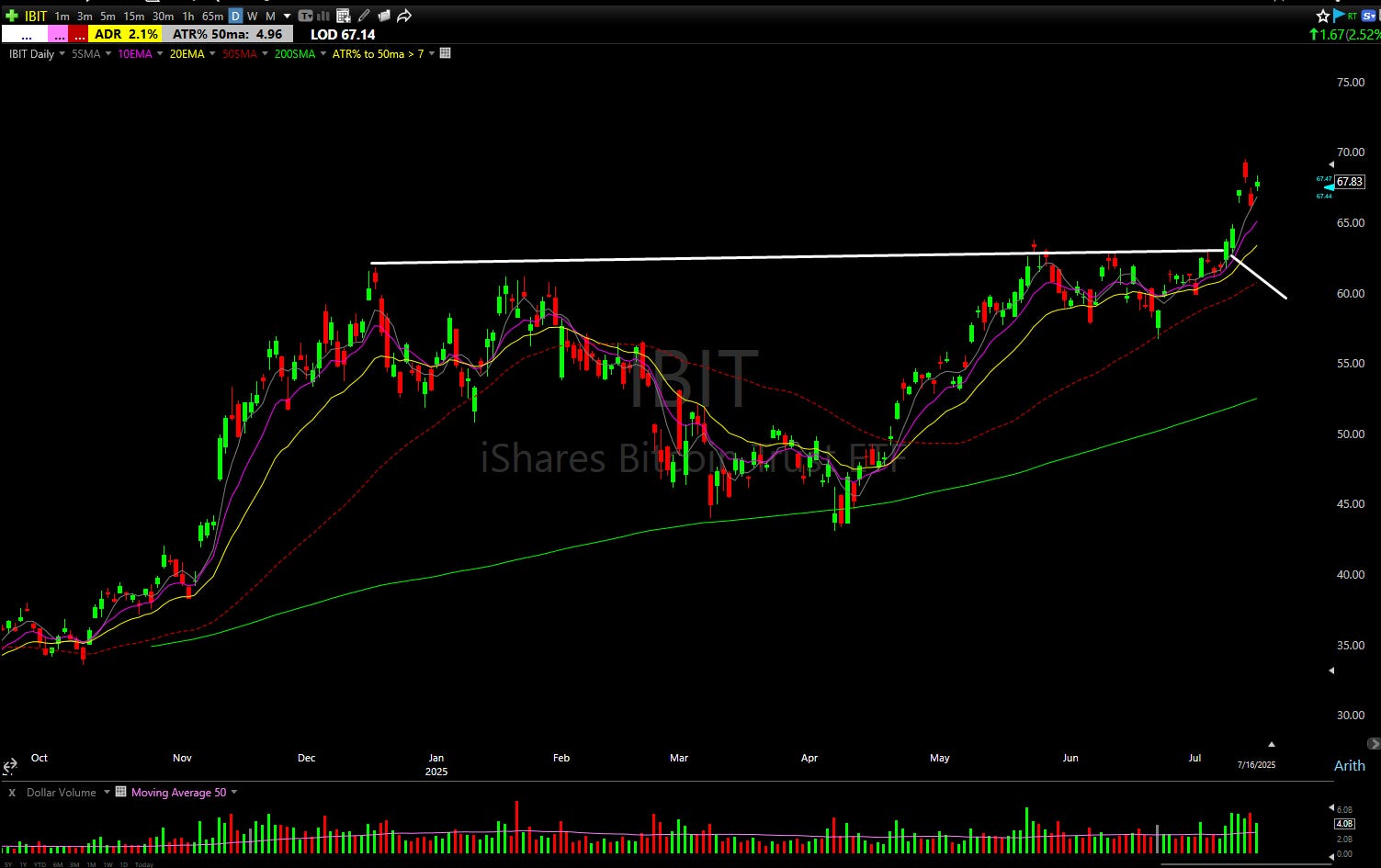Click the ADR 2.1% label
The height and width of the screenshot is (868, 1381).
click(125, 34)
